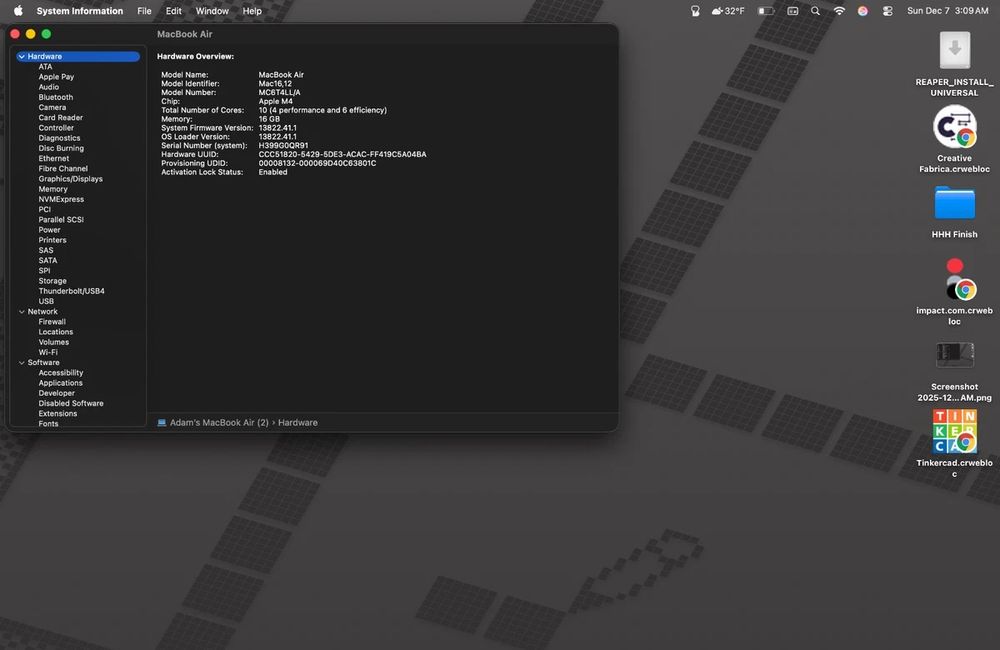Screen dimensions: 1000x650
Task: Select Power in the sidebar
Action: pos(49,230)
